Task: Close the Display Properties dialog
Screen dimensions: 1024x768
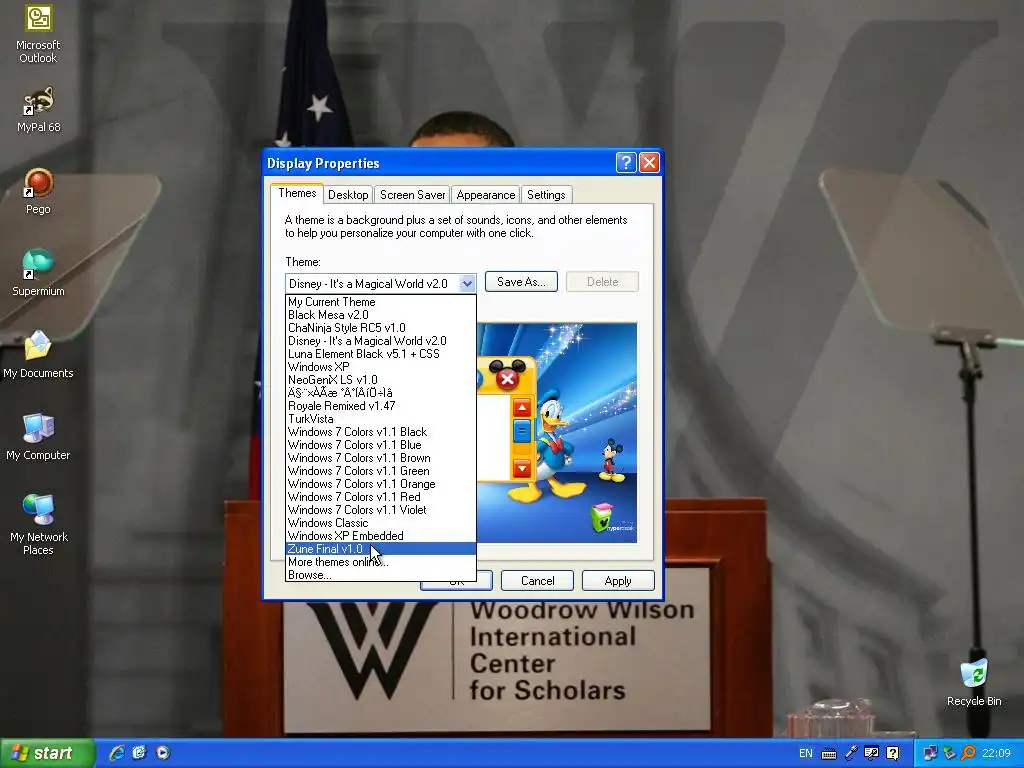Action: [x=648, y=162]
